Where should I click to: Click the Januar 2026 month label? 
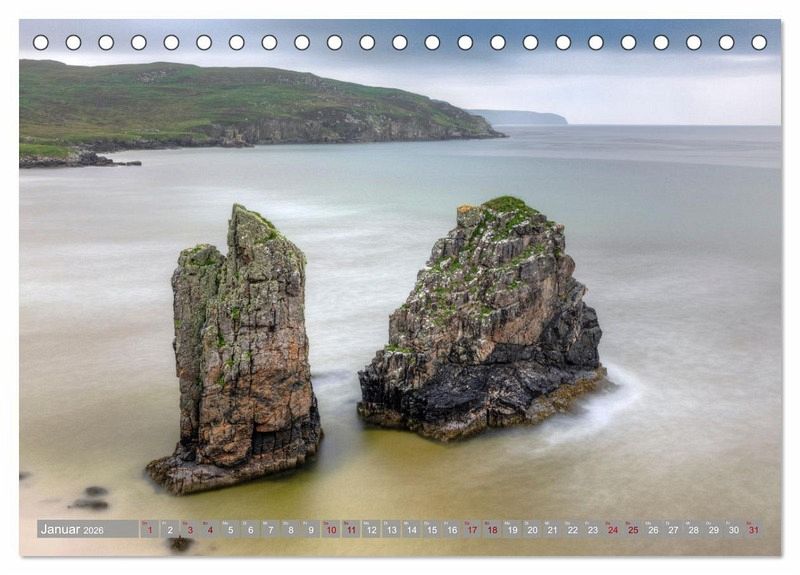tap(72, 529)
